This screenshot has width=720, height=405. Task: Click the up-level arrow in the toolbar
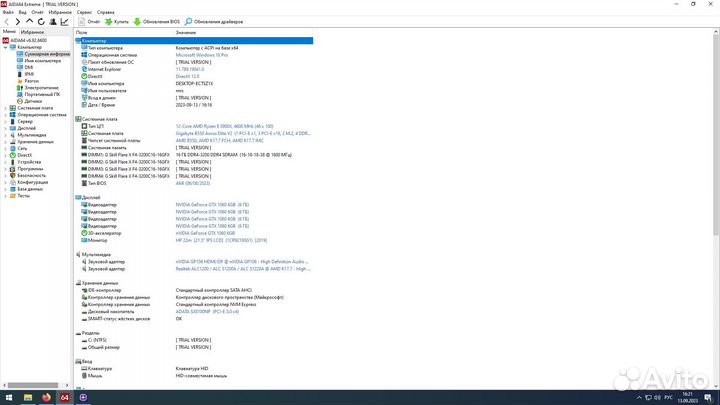click(x=29, y=22)
